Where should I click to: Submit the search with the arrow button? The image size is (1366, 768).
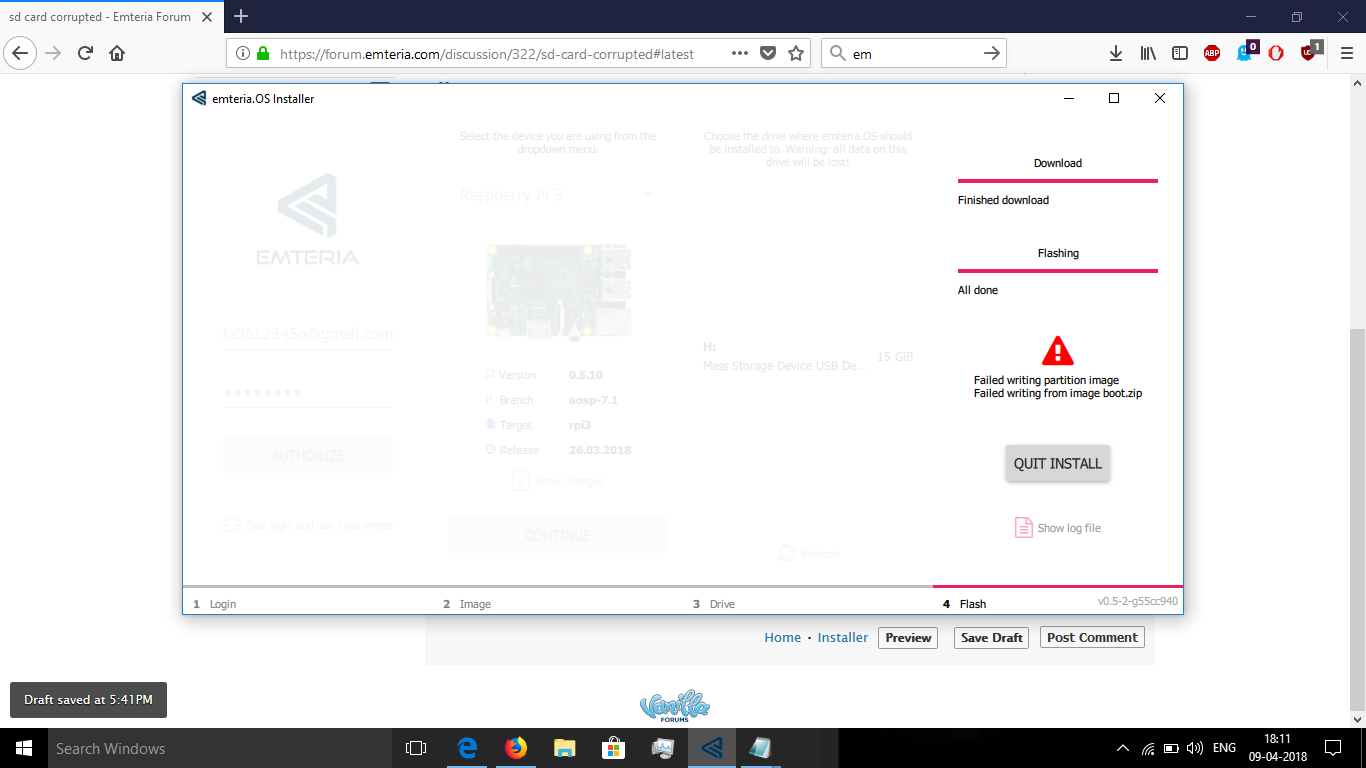tap(991, 53)
